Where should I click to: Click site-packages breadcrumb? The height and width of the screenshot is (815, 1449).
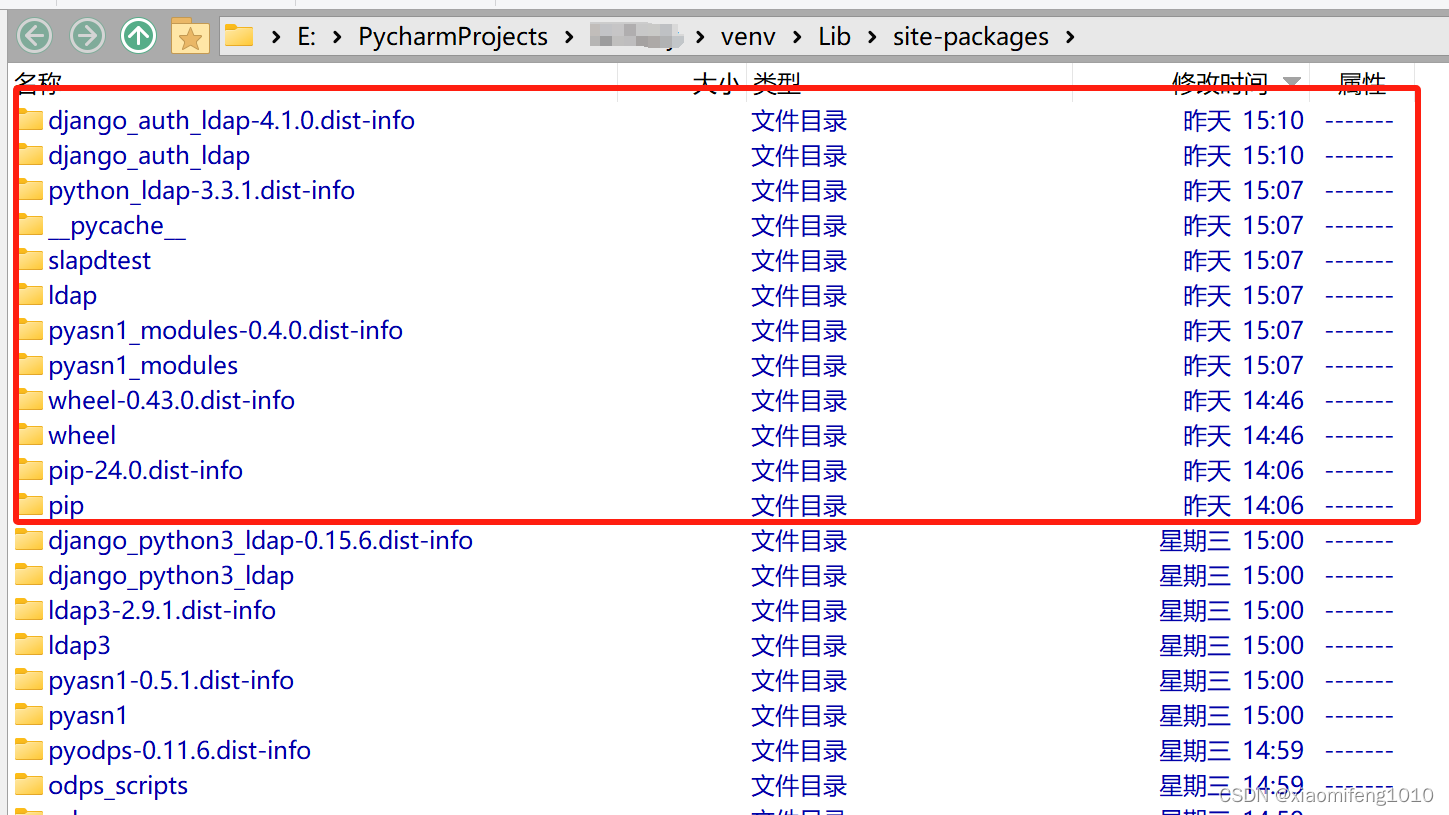[x=971, y=37]
